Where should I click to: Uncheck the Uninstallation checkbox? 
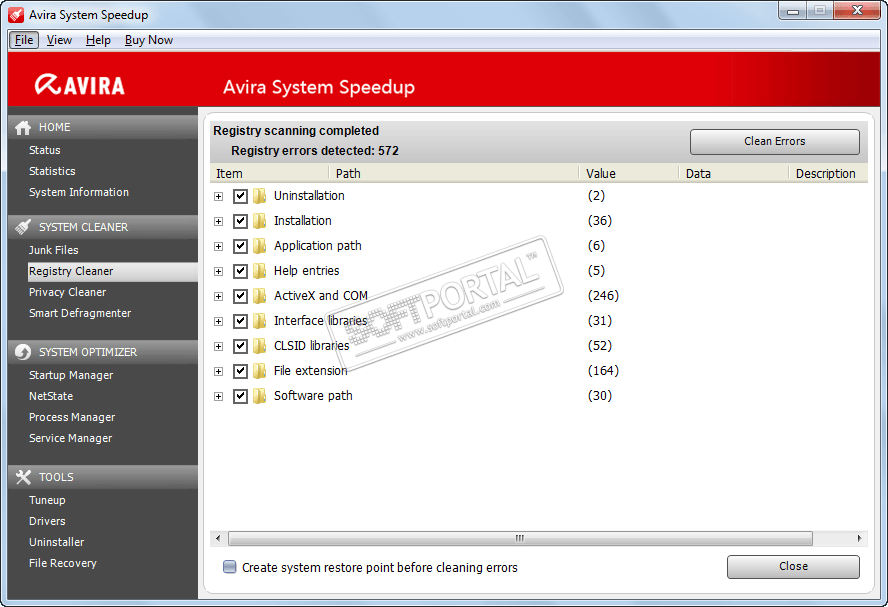tap(240, 196)
